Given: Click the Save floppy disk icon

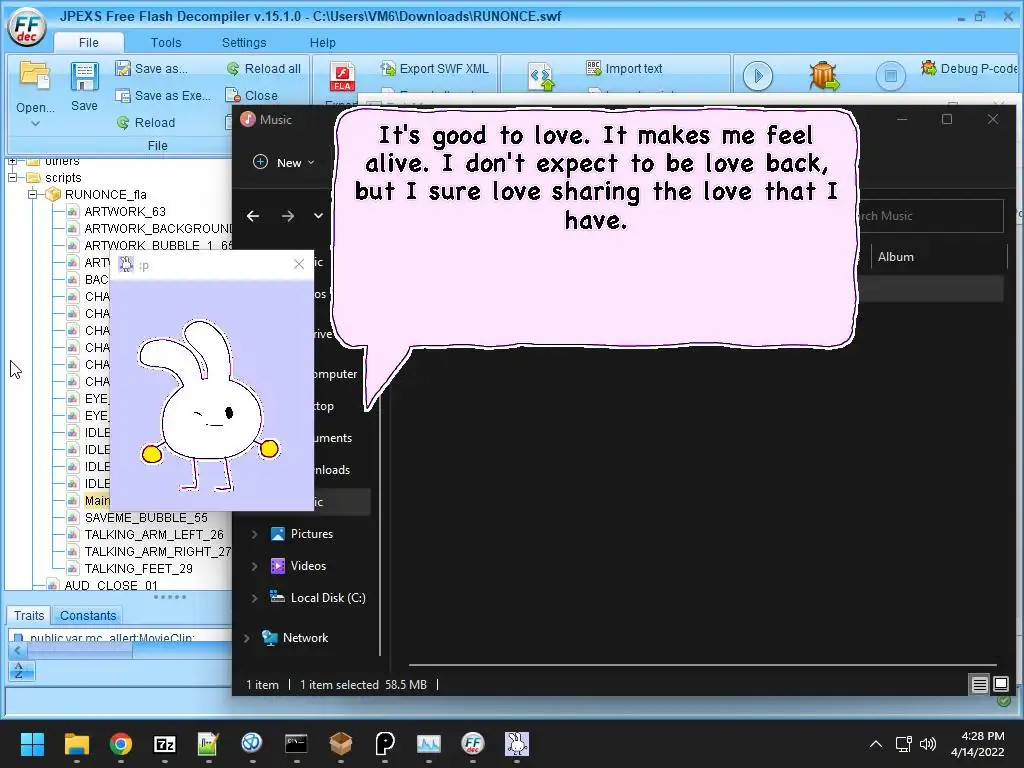Looking at the screenshot, I should 84,77.
